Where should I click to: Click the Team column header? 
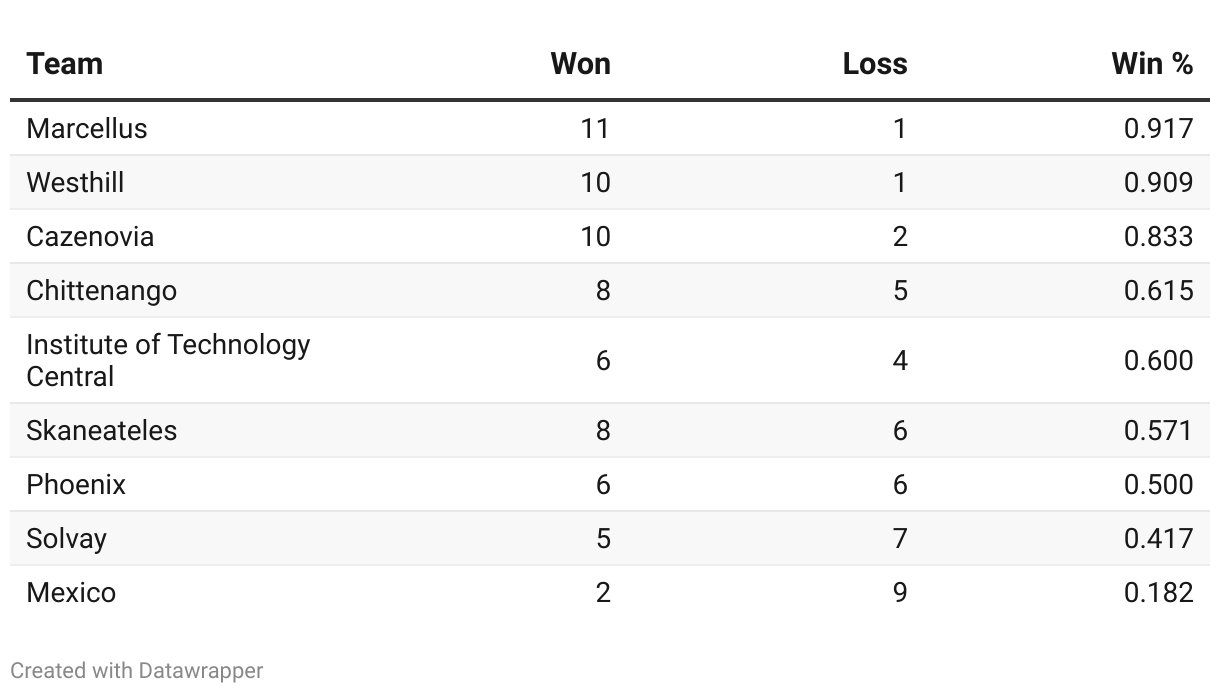[65, 64]
